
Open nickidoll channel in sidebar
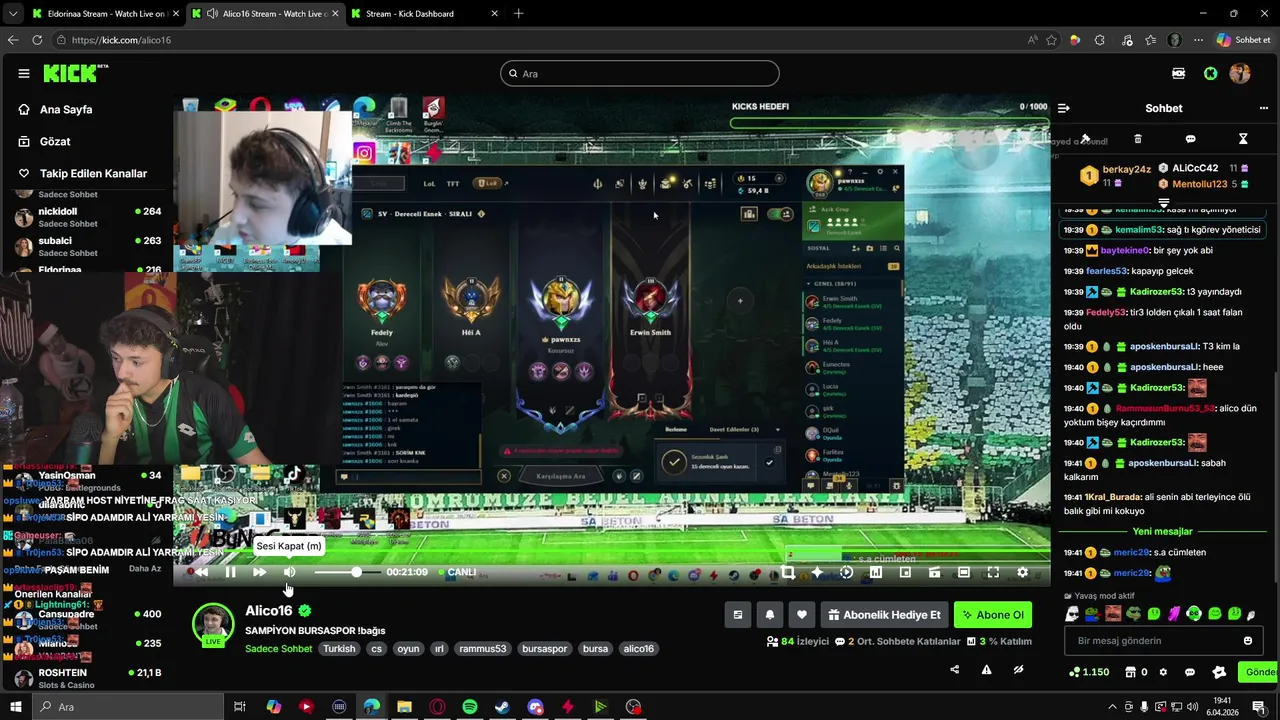88,217
